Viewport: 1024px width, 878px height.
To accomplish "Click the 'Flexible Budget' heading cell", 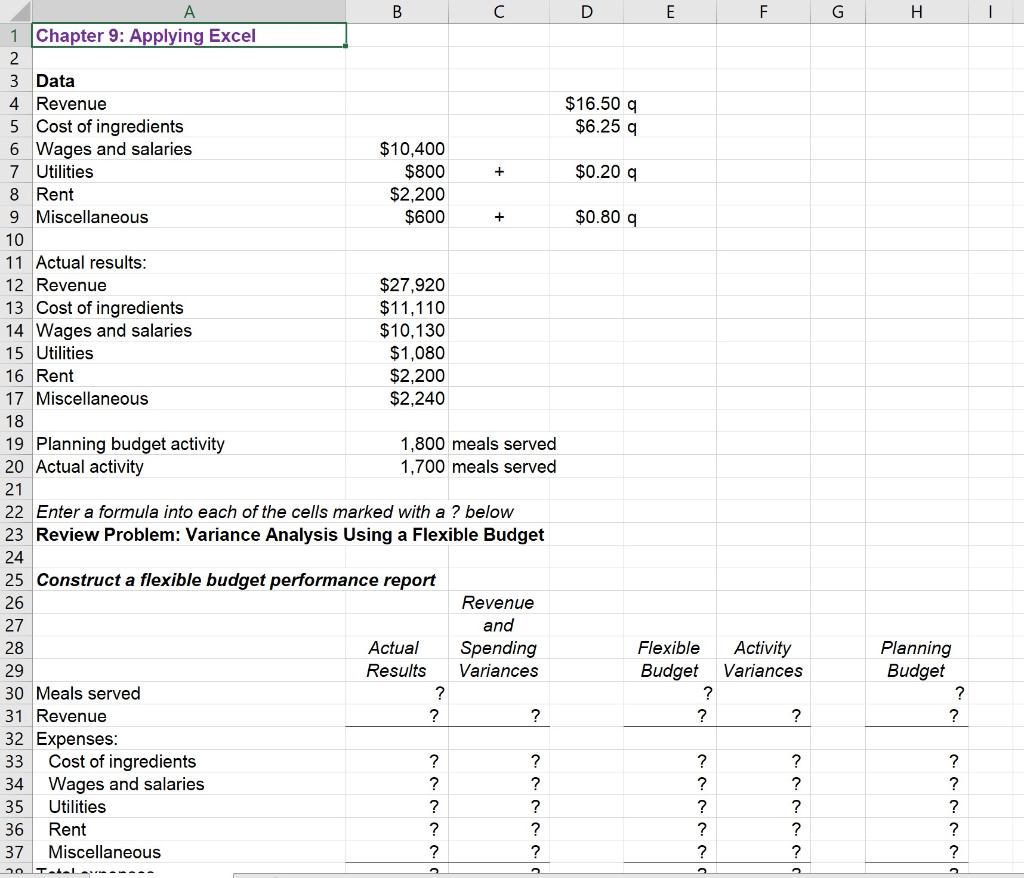I will pyautogui.click(x=669, y=660).
